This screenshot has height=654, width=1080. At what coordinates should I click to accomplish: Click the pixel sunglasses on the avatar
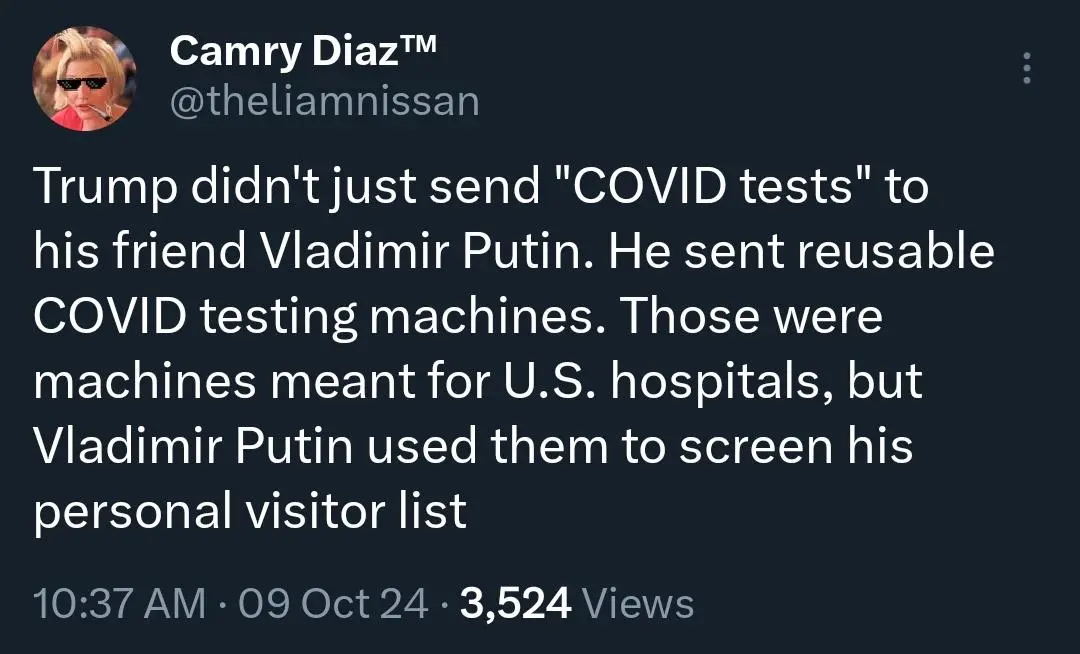click(x=82, y=84)
